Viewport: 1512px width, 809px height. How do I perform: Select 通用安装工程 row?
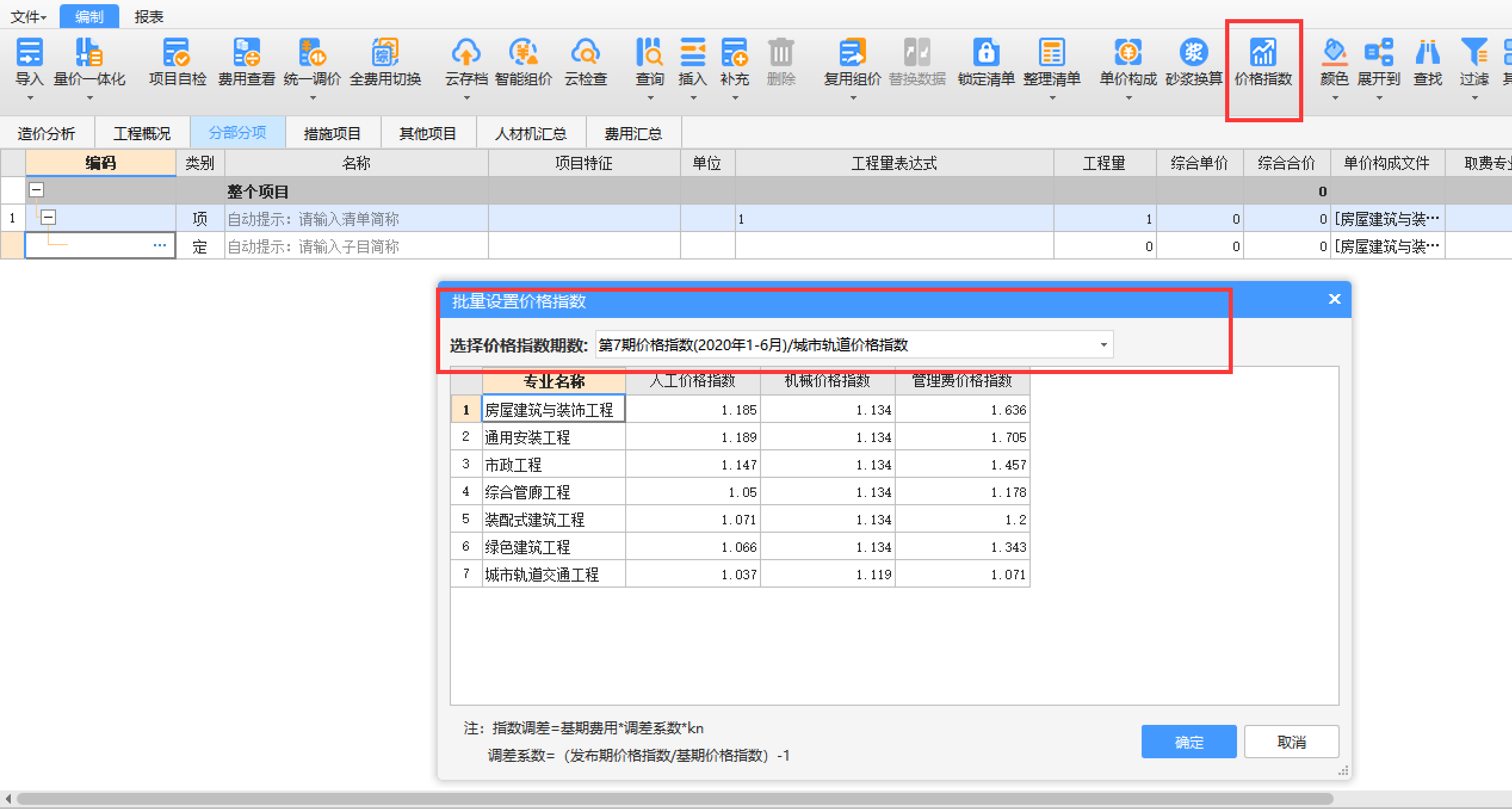pyautogui.click(x=740, y=437)
